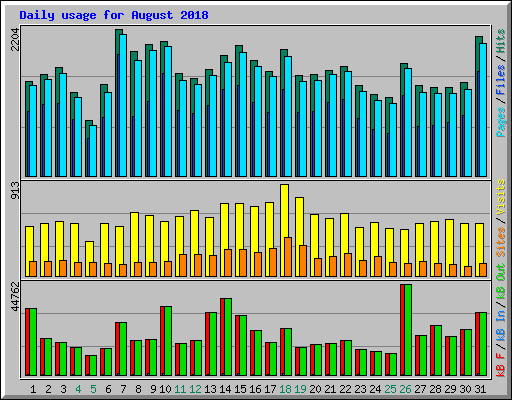Click the 2204 hits axis value
This screenshot has height=400, width=512.
[x=15, y=40]
